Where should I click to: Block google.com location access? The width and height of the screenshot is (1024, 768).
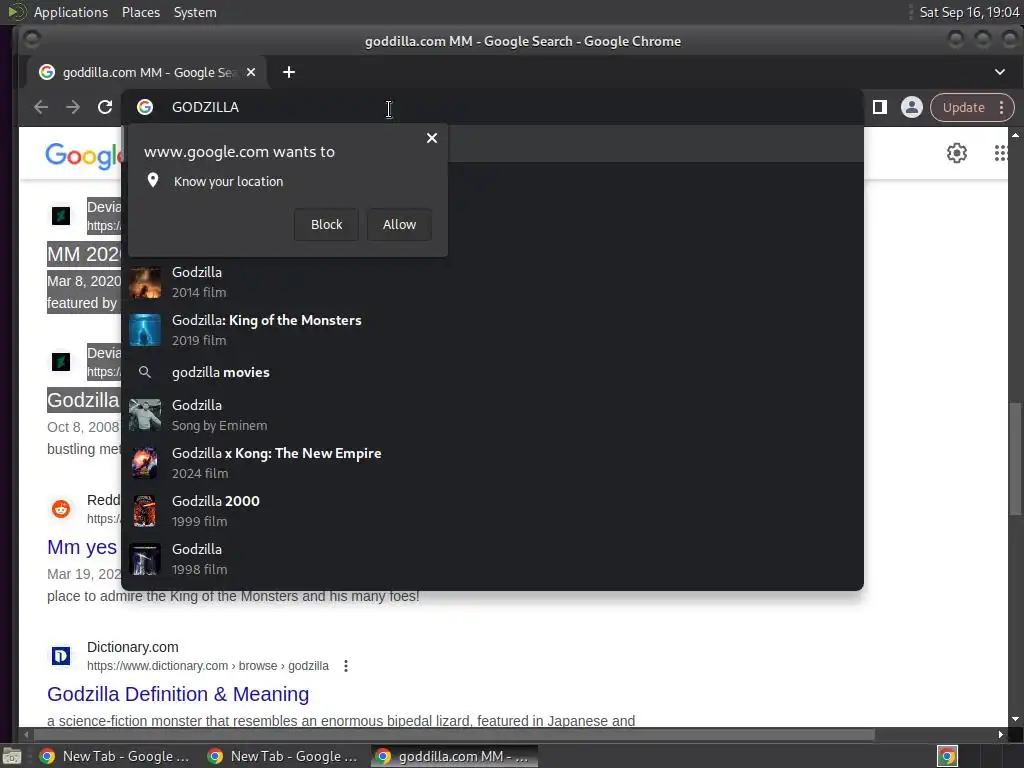pos(326,225)
